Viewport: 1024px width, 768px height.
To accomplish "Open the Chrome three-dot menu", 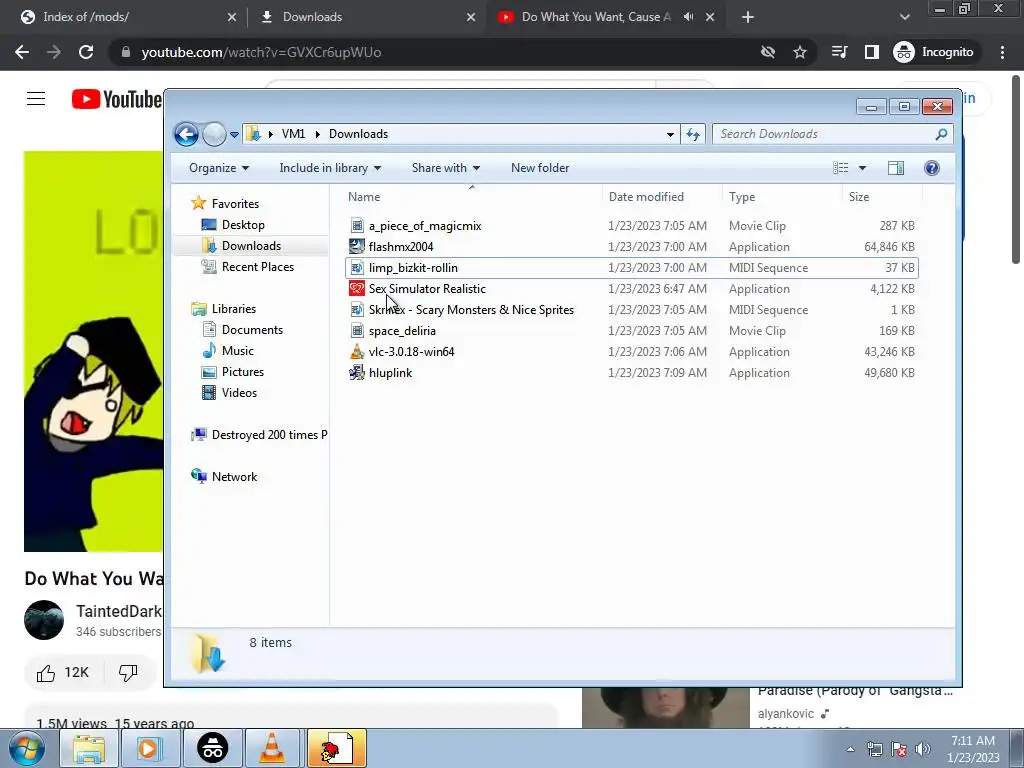I will [1002, 52].
